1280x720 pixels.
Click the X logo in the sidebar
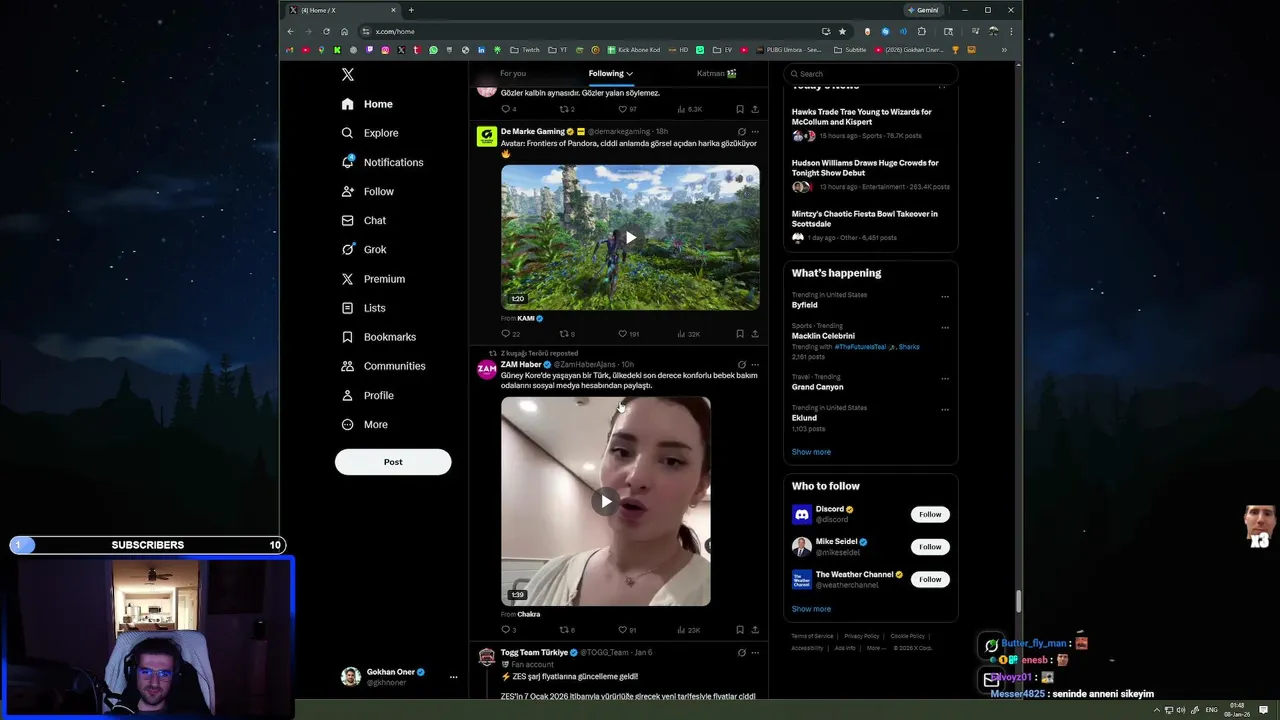(x=347, y=75)
